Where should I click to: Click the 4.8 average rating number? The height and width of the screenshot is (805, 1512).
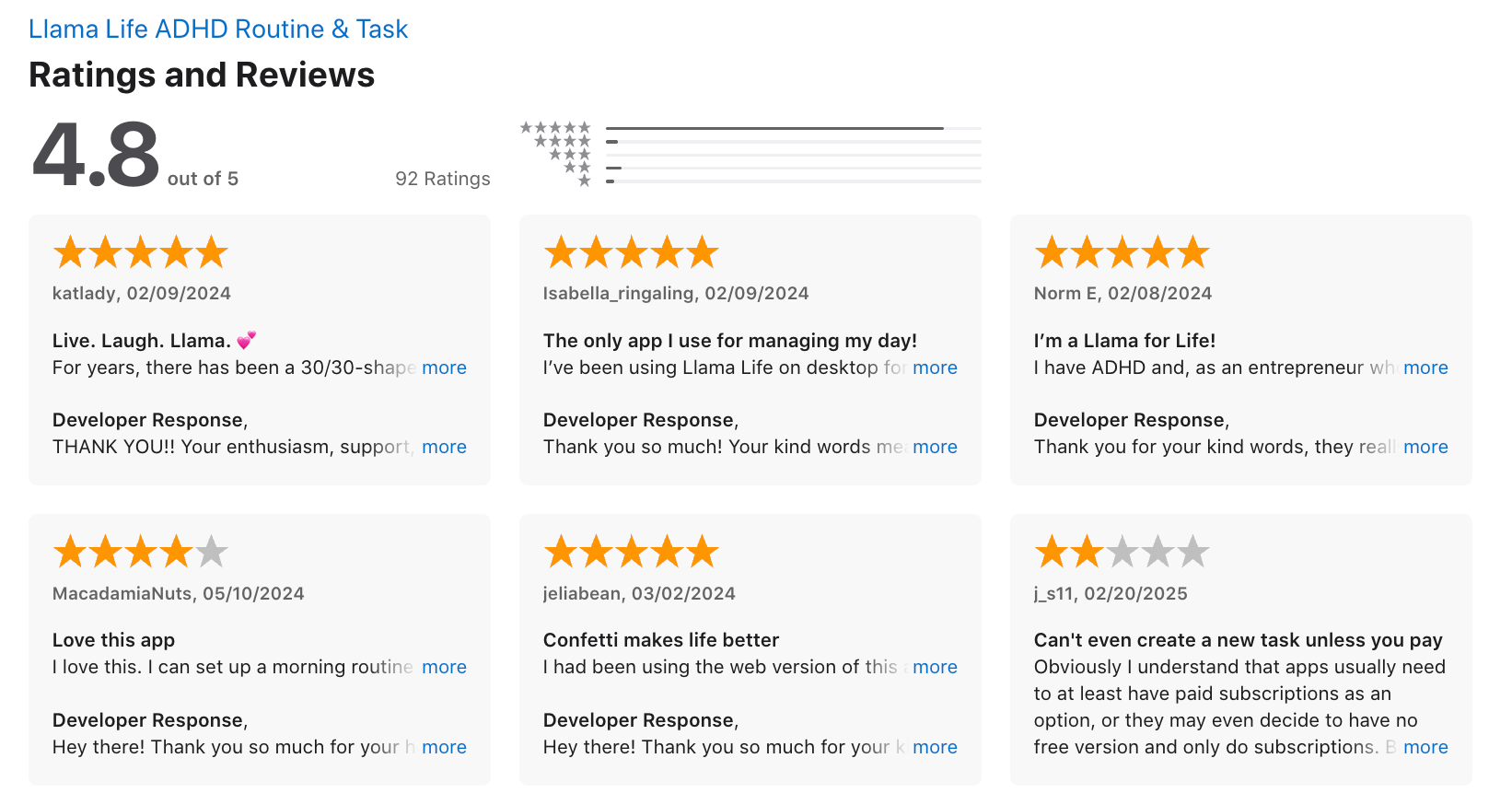[x=96, y=155]
